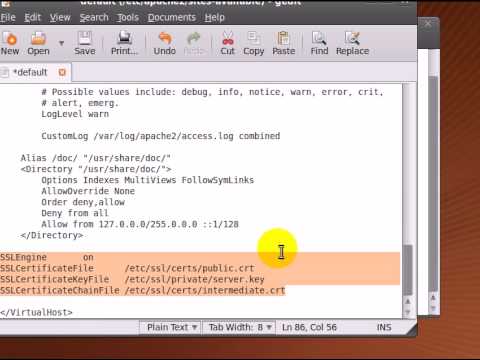Click the resize grip at window corner

tap(411, 330)
